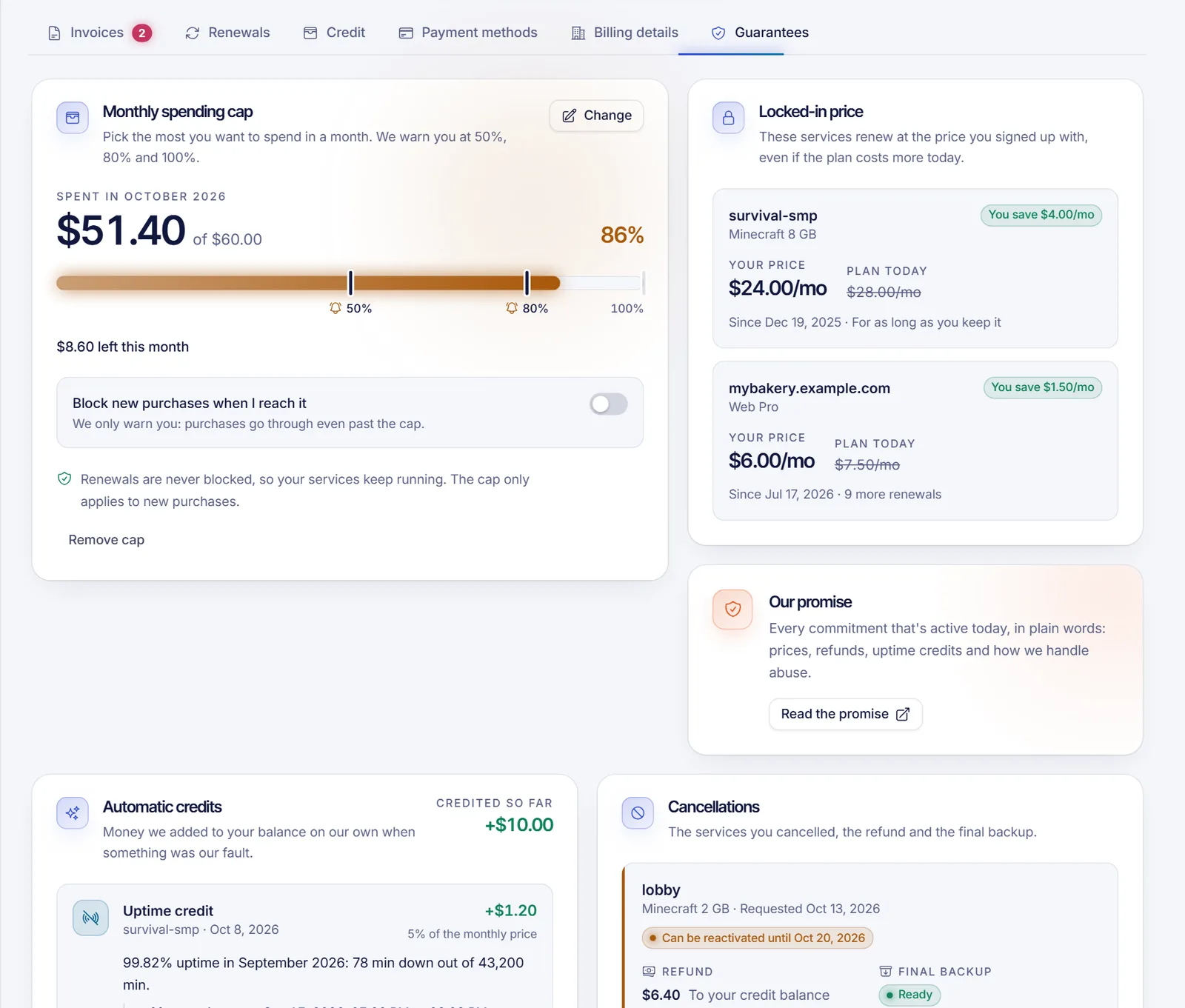Open the Billing details tab
This screenshot has width=1185, height=1008.
tap(625, 33)
